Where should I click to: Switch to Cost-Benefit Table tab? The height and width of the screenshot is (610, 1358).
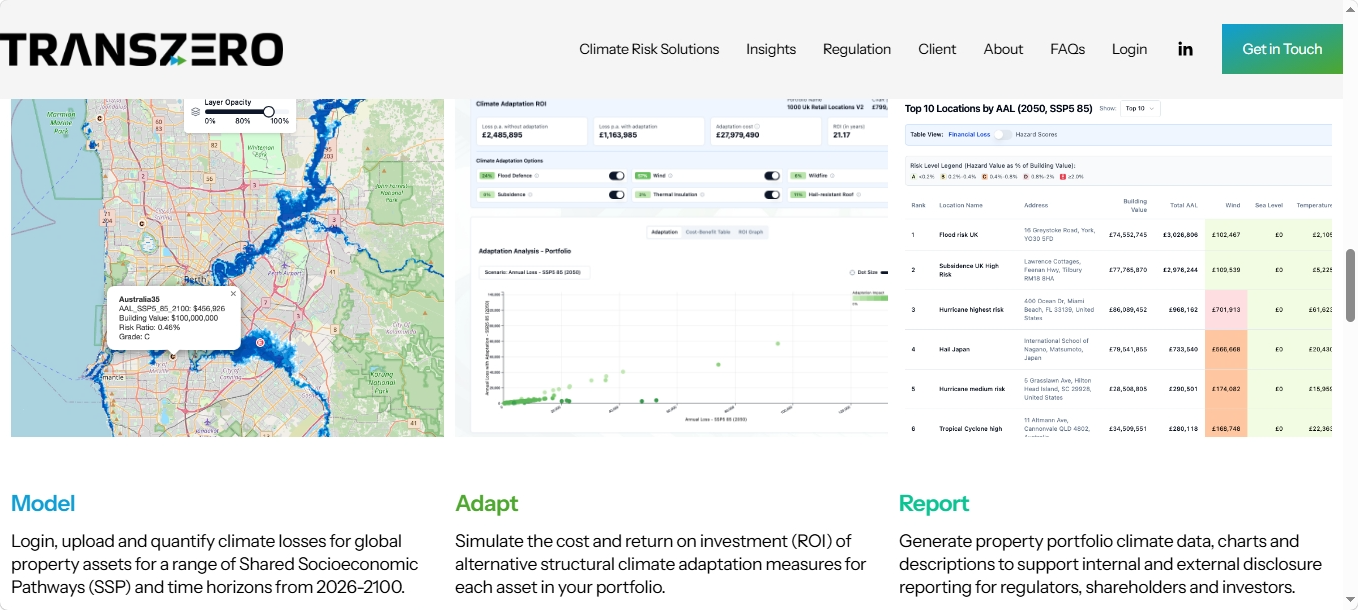708,231
